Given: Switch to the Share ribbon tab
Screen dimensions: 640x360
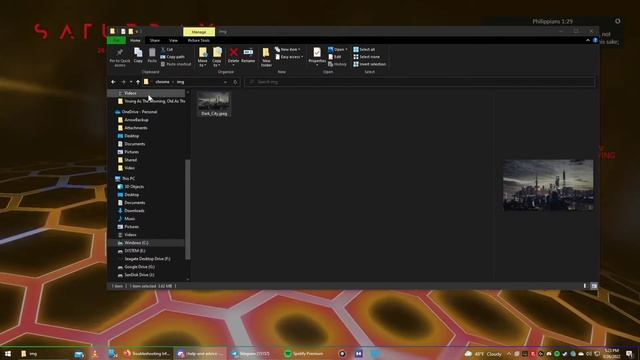Looking at the screenshot, I should tap(155, 40).
